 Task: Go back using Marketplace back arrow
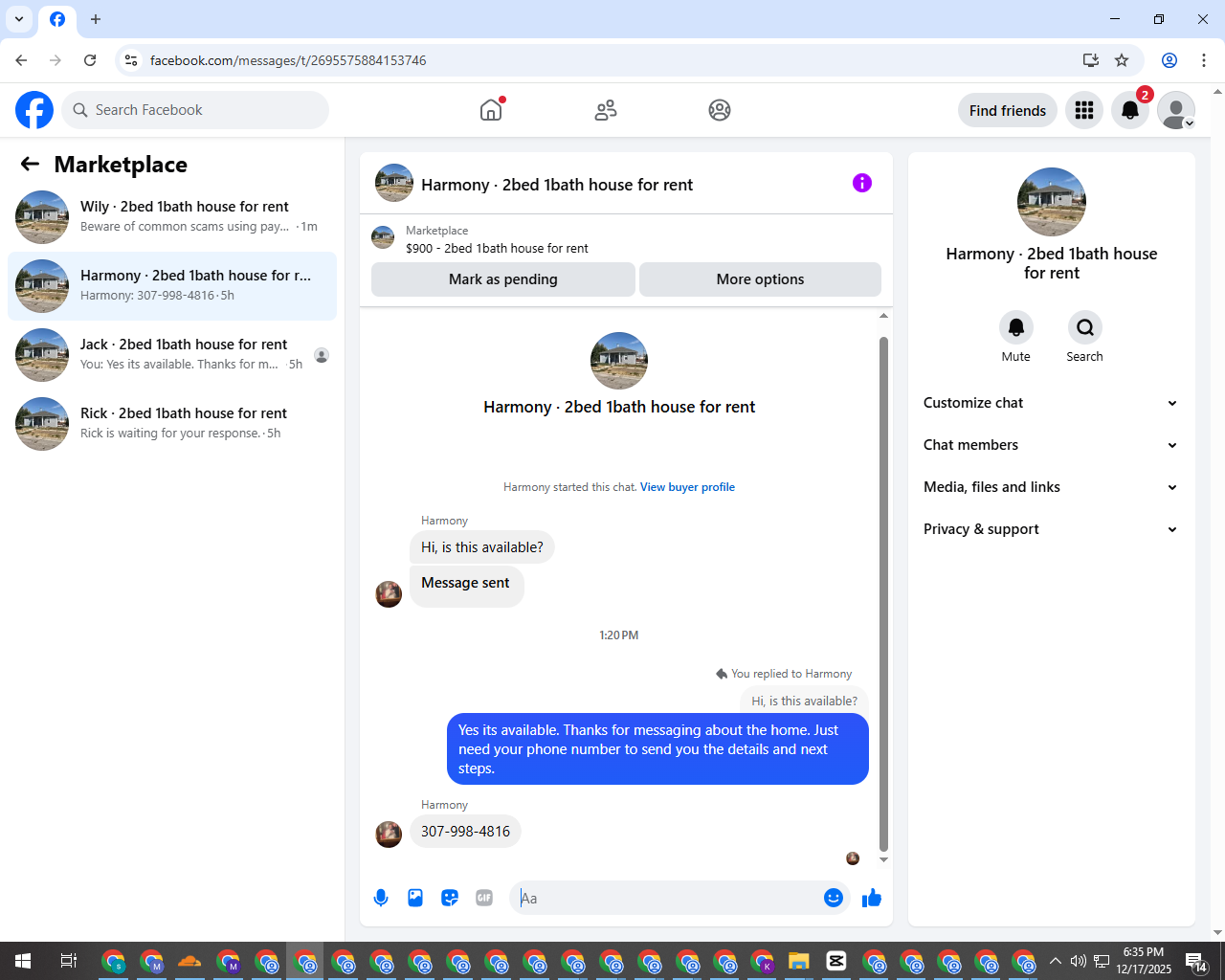point(30,165)
